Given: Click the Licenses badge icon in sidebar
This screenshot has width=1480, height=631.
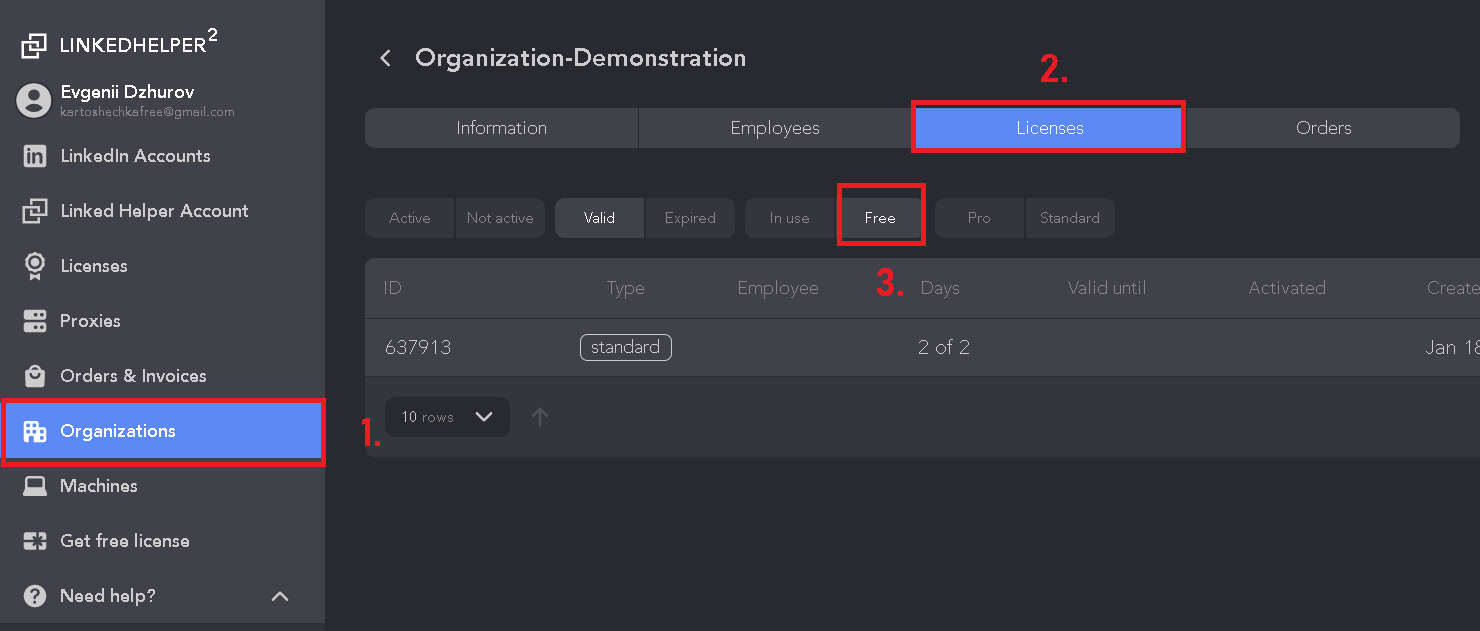Looking at the screenshot, I should 35,266.
